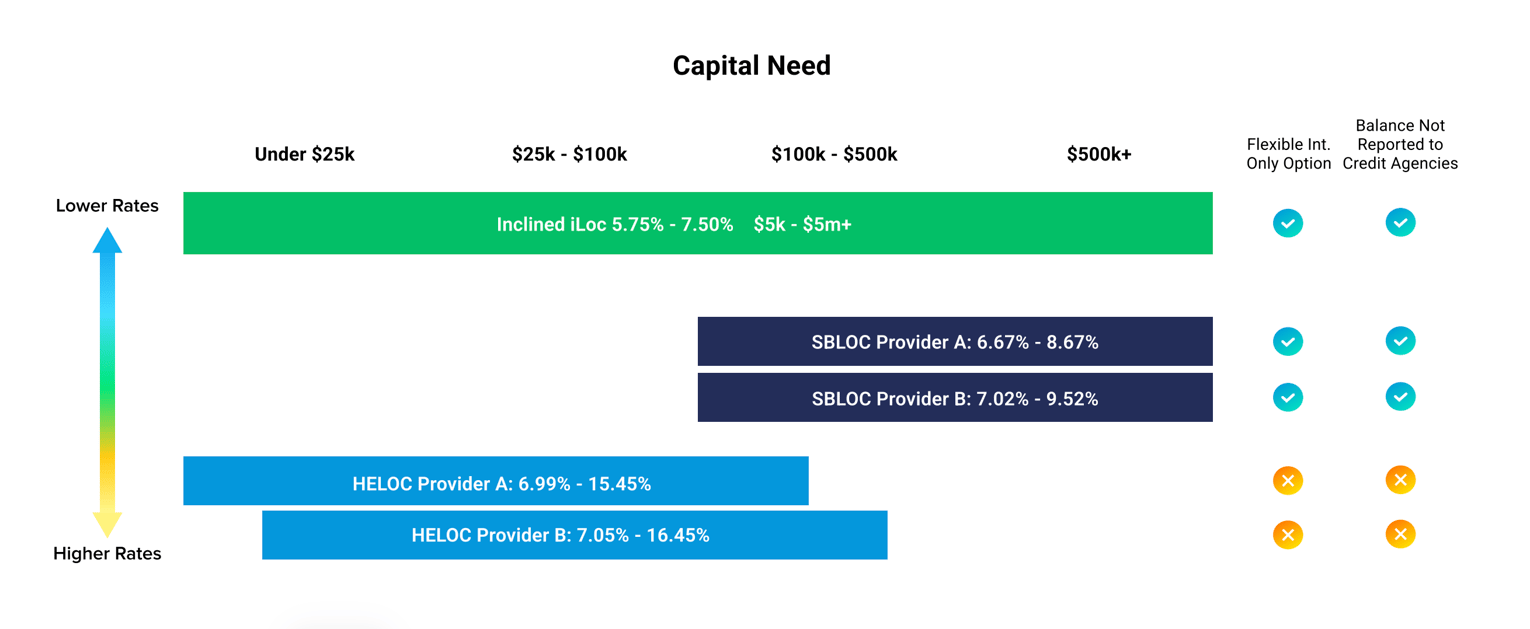Click the HELOC Provider A rate bar
This screenshot has width=1530, height=629.
495,482
